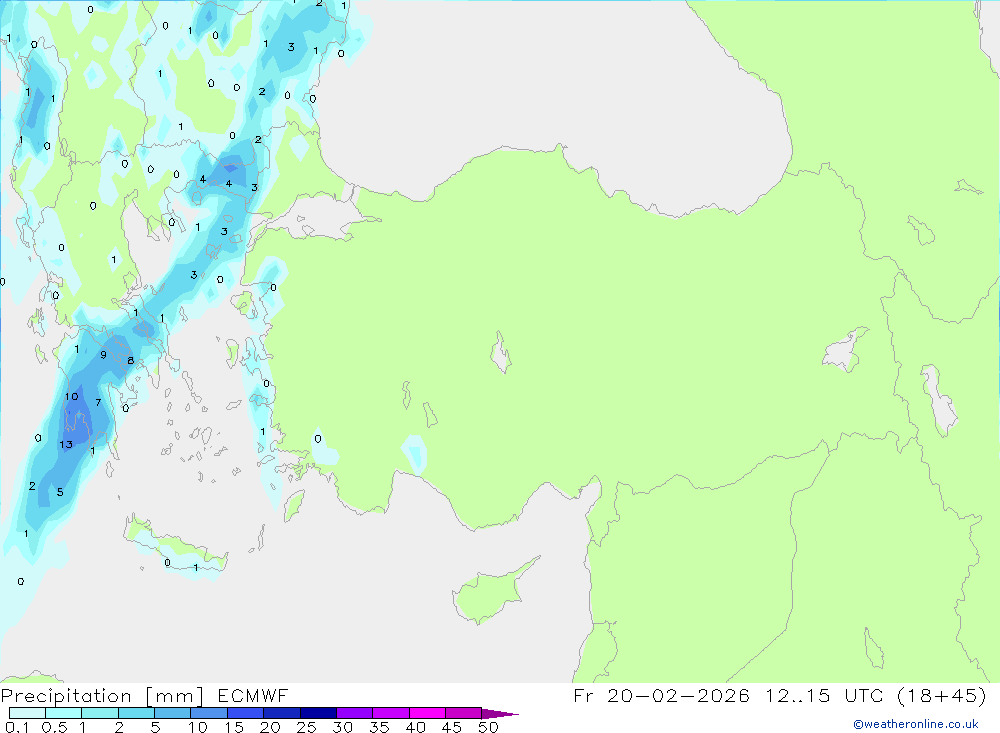Pick the 0.1–0.5 mm legend color swatch
Viewport: 1000px width, 733px height.
(x=27, y=713)
